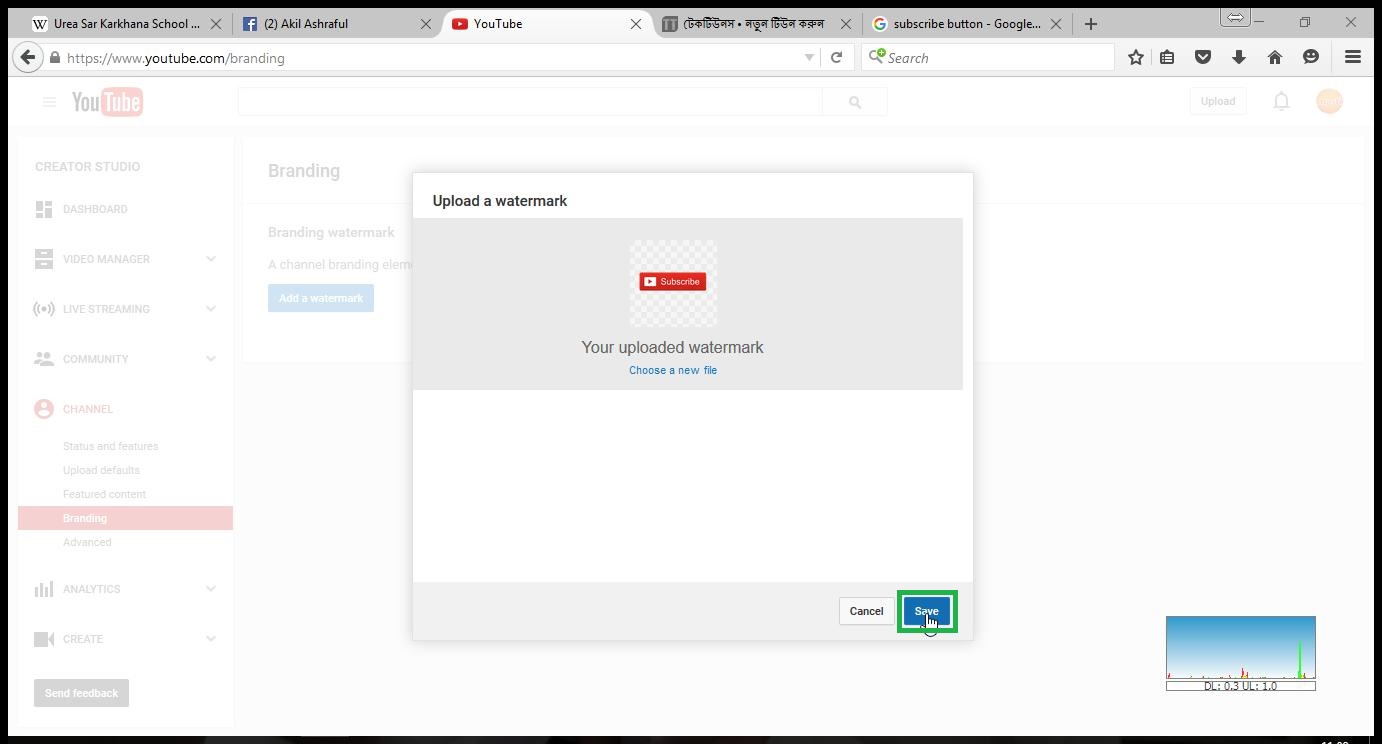The width and height of the screenshot is (1382, 744).
Task: Go back using browser back arrow
Action: coord(28,57)
